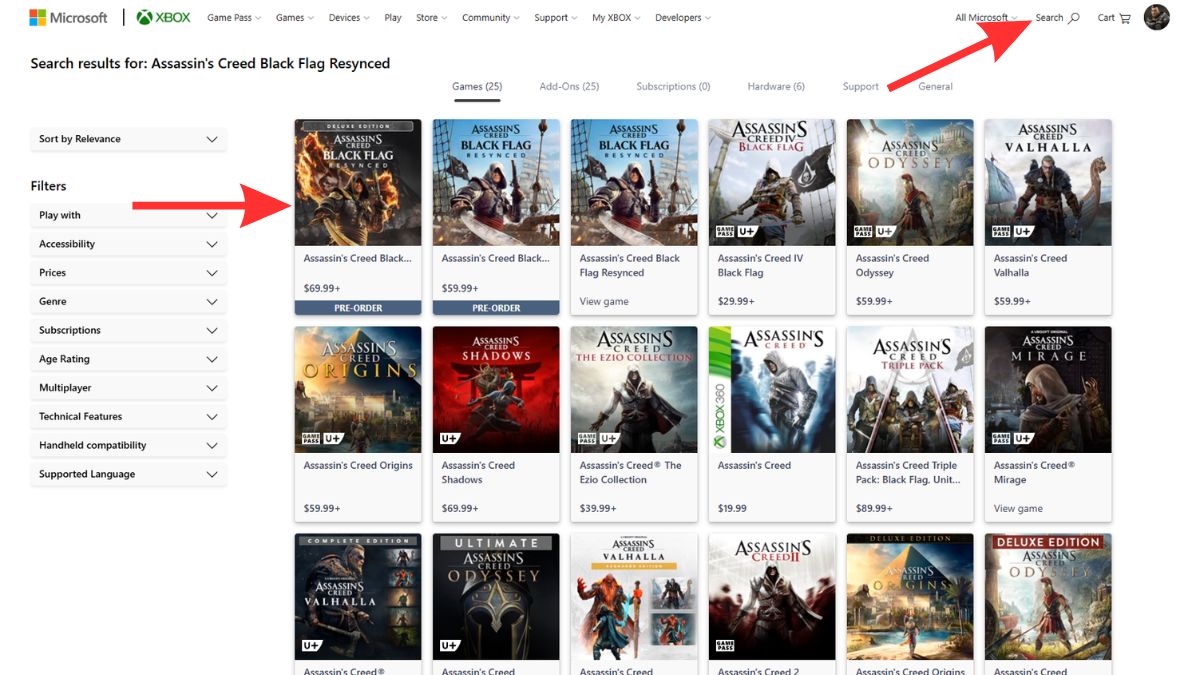The height and width of the screenshot is (675, 1200).
Task: Select the Games (25) tab
Action: coord(477,87)
